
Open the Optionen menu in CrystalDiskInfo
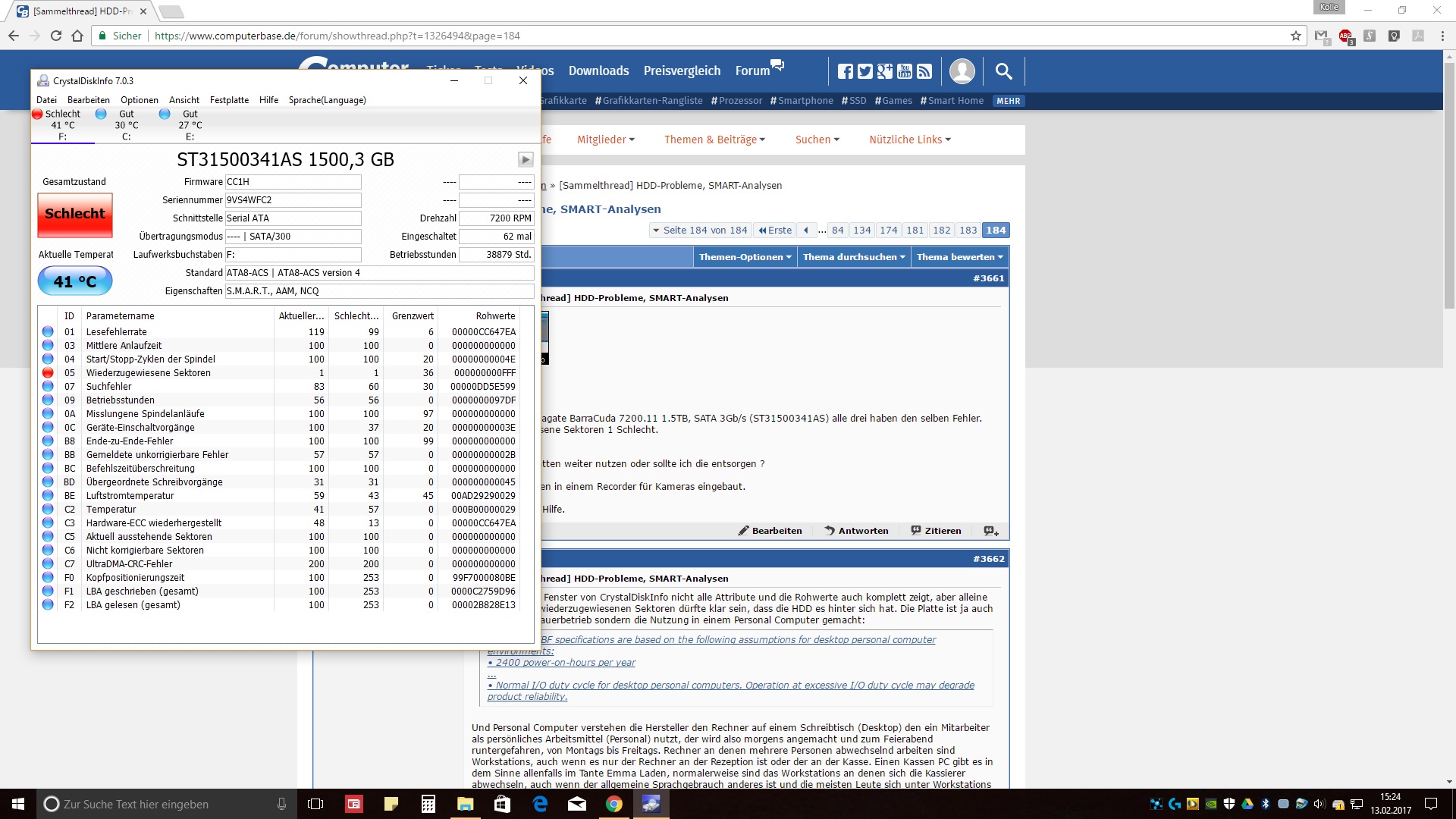[140, 100]
